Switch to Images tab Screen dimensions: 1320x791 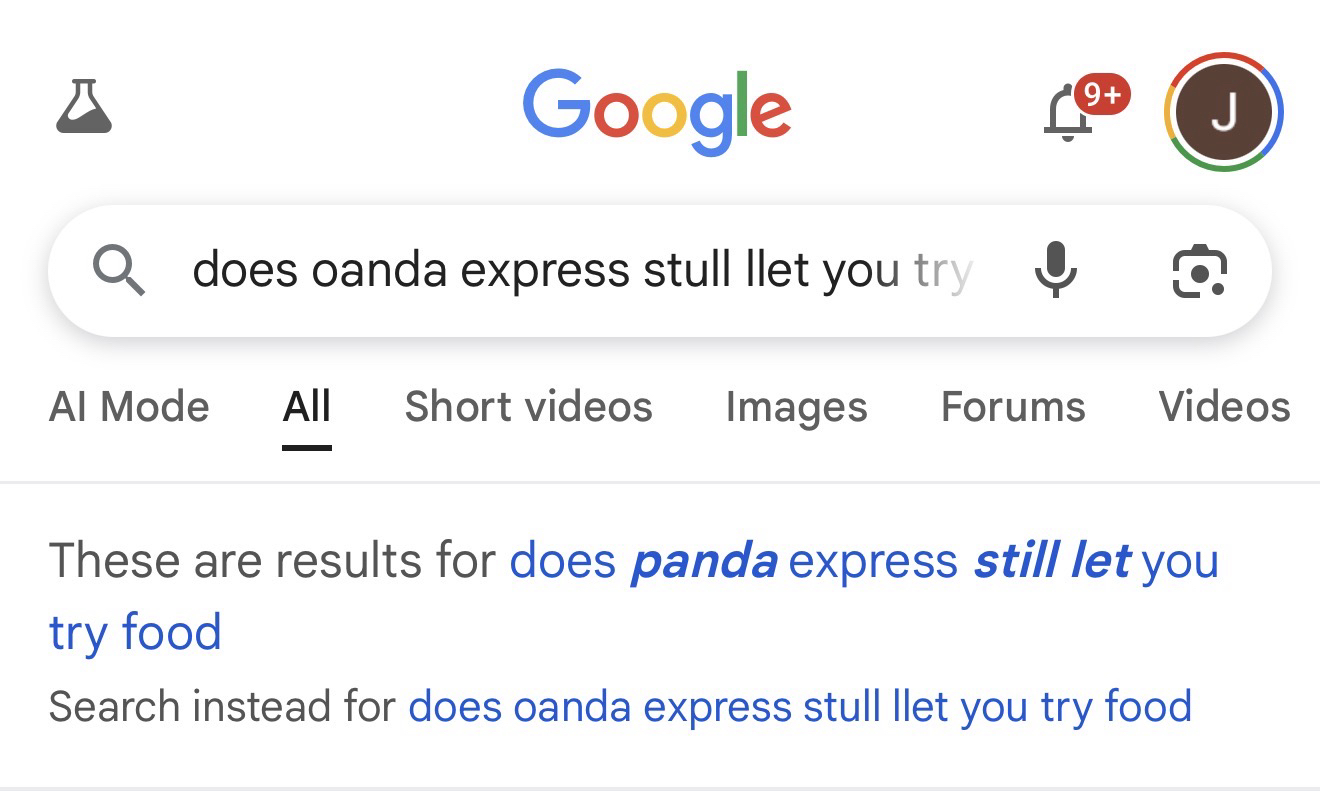point(796,407)
